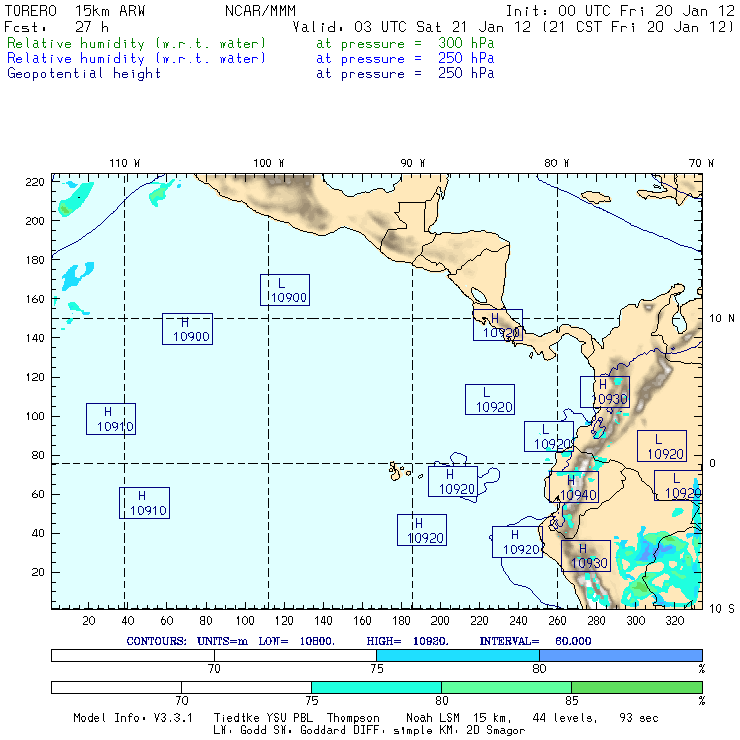This screenshot has width=740, height=740.
Task: Click the 'CONTOURS: UNITS=m' text
Action: pos(187,641)
